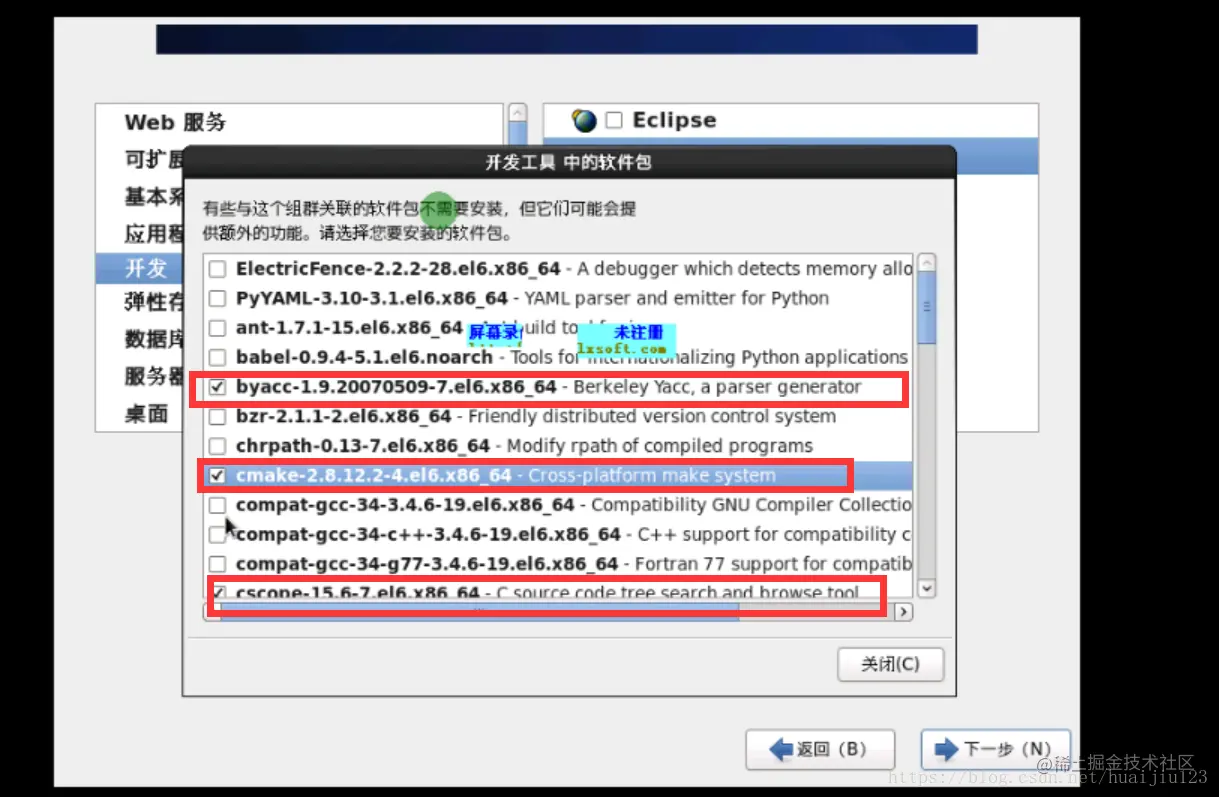Check the compat-gcc-34-3.4.6-19 package checkbox
The height and width of the screenshot is (797, 1219).
click(x=217, y=505)
